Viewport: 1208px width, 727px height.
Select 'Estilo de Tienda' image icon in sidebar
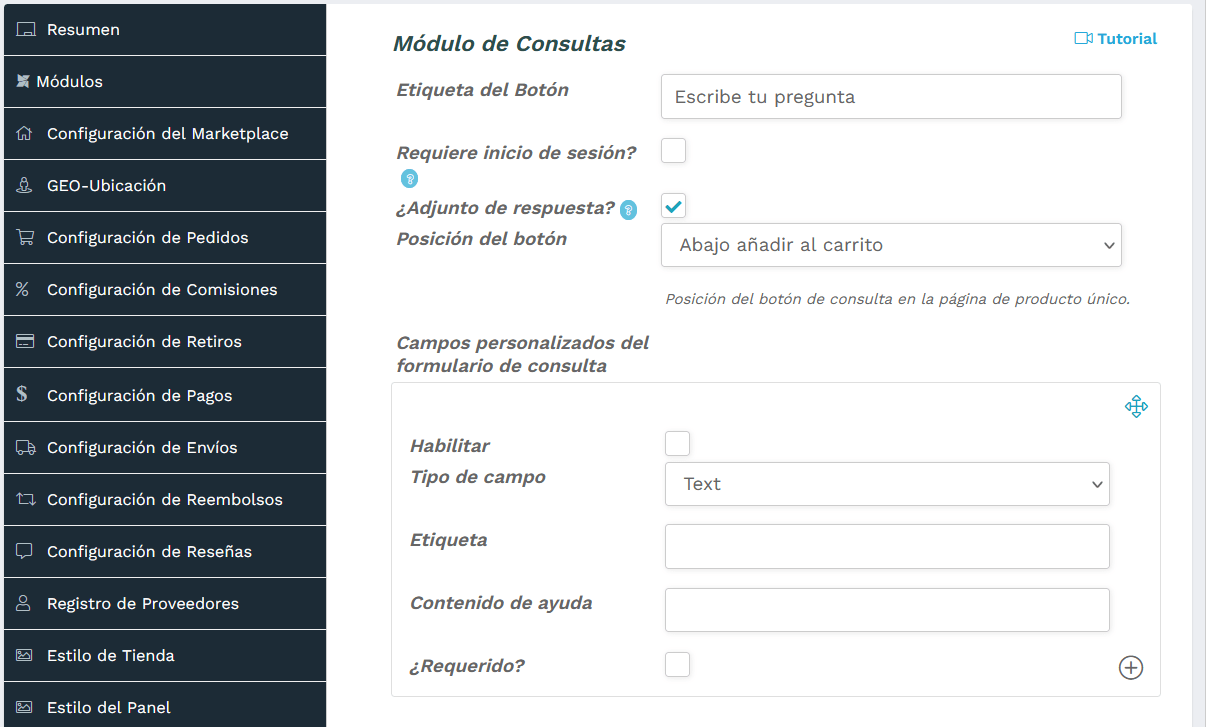(x=22, y=655)
